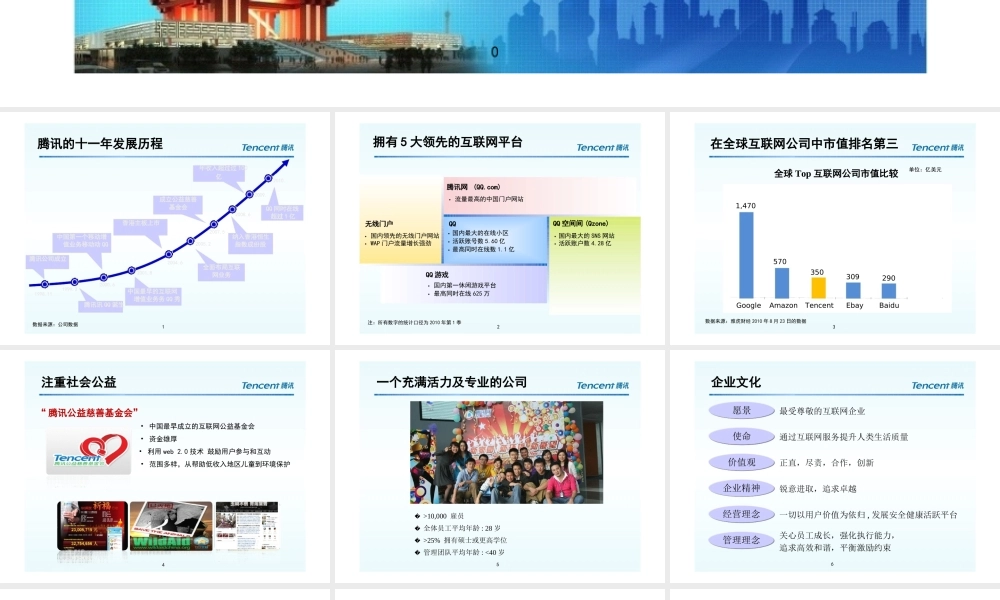
Task: Click the 管理理念 oval label
Action: [741, 540]
